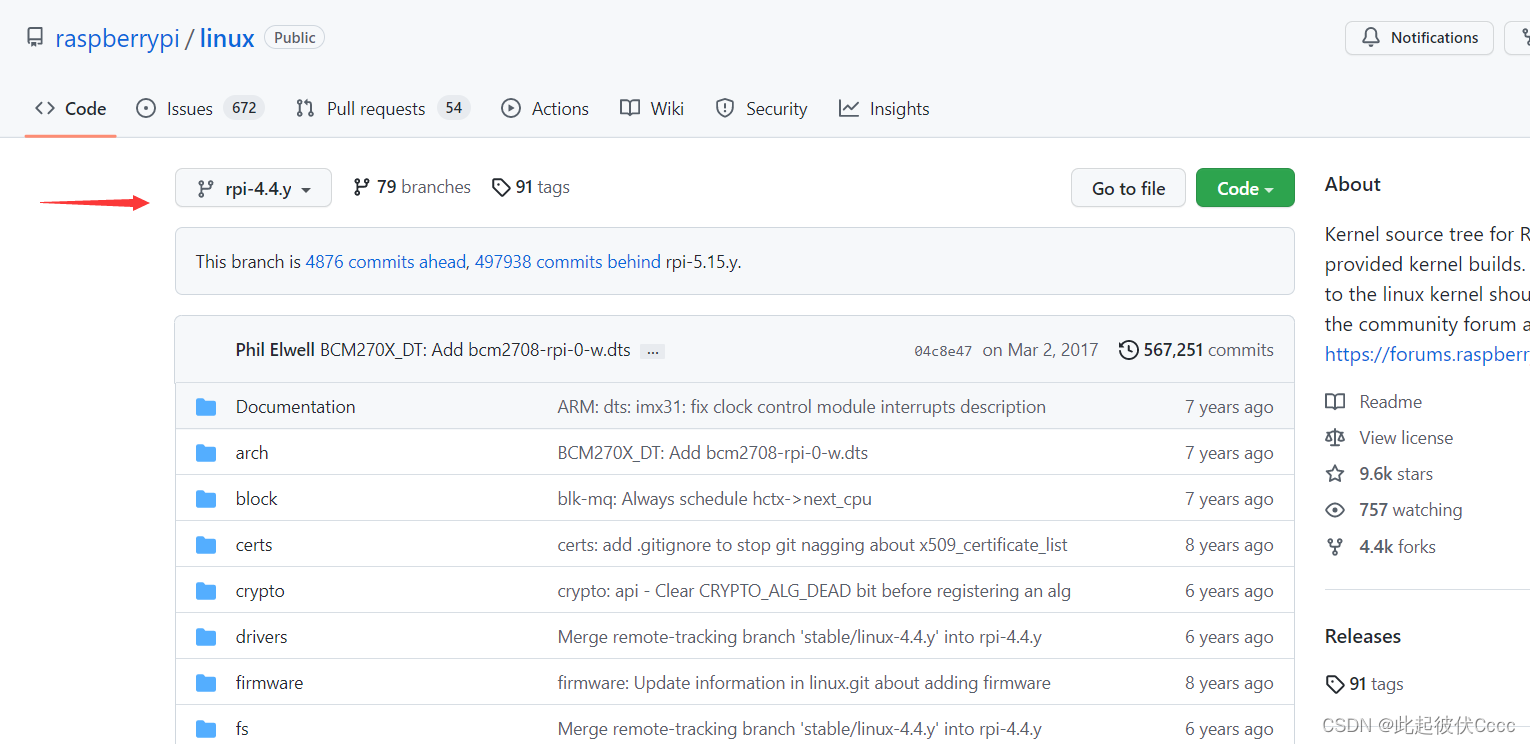Click the Security shield icon

(725, 108)
